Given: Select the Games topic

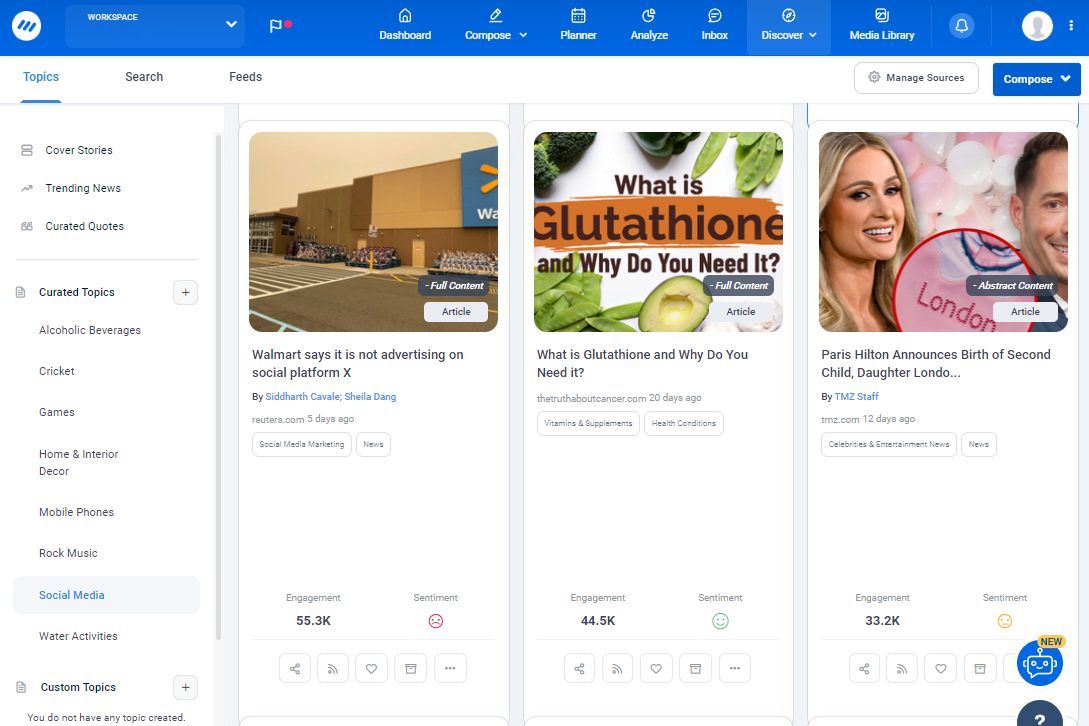Looking at the screenshot, I should point(56,412).
